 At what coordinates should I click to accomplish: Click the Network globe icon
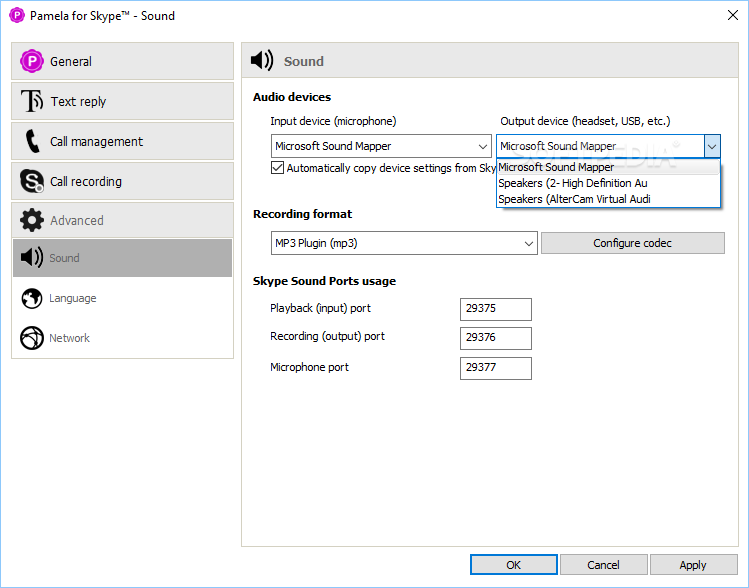point(32,338)
